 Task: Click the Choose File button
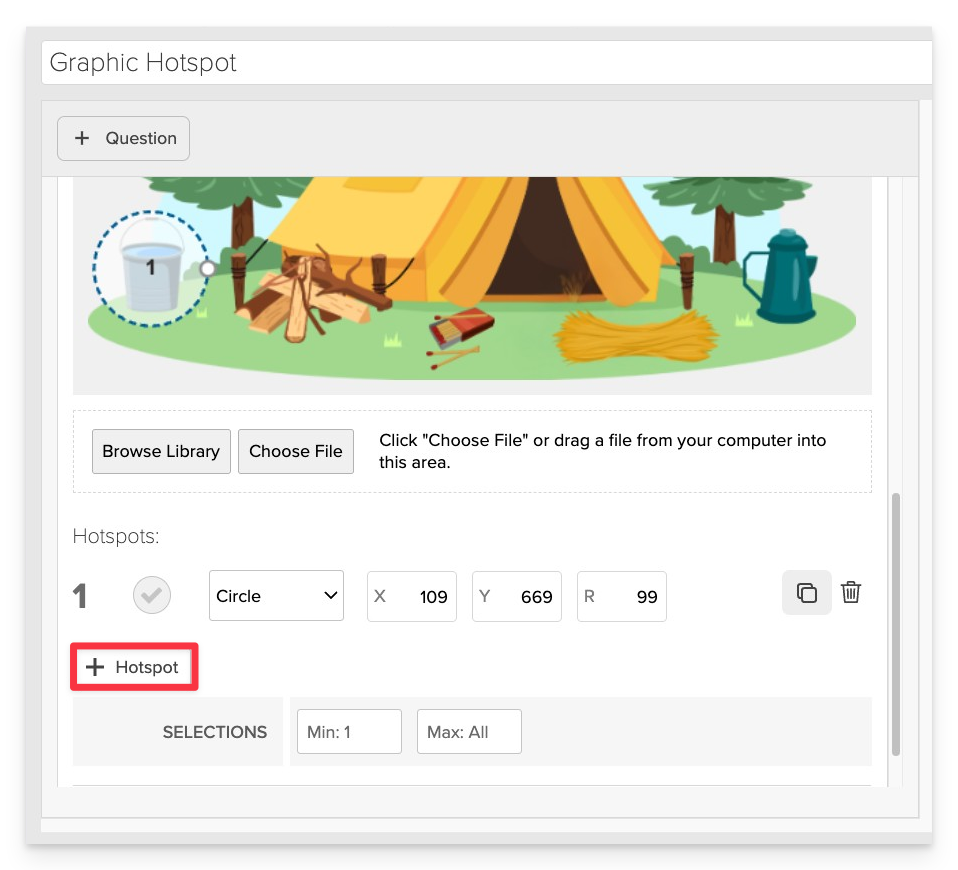pos(296,451)
